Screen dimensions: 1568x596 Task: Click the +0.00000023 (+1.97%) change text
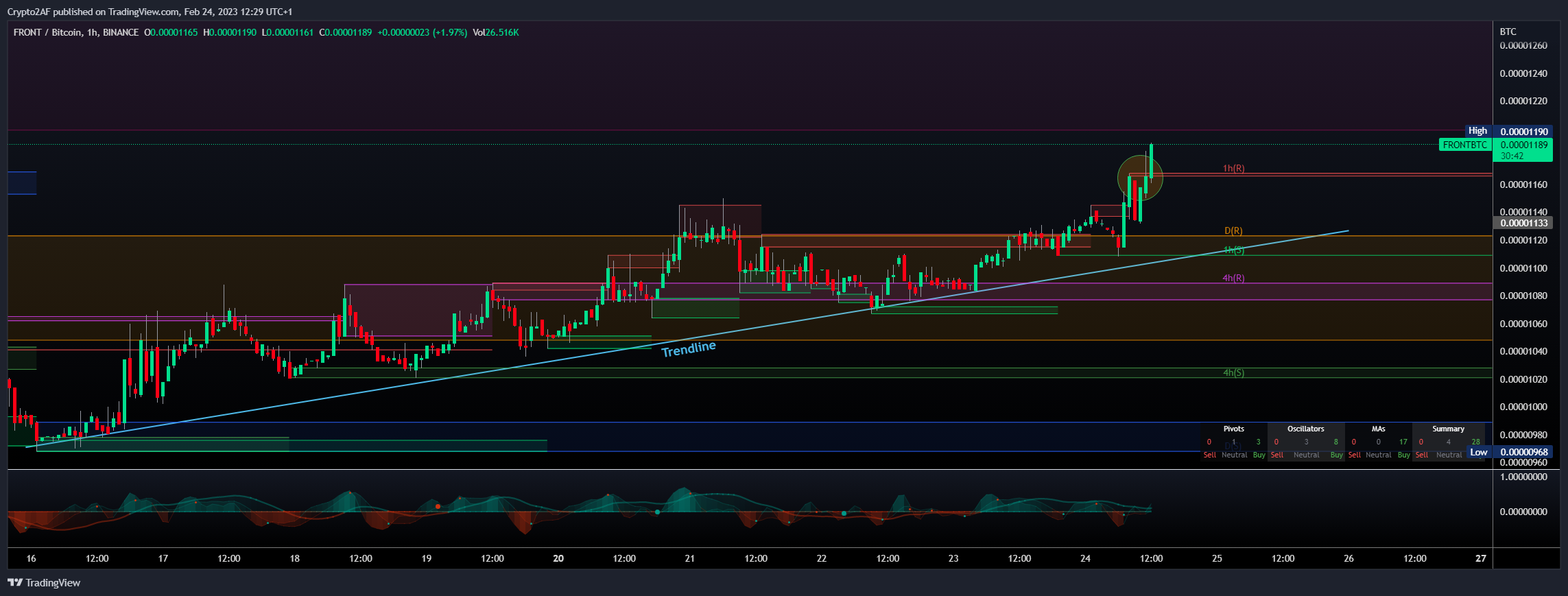point(423,32)
